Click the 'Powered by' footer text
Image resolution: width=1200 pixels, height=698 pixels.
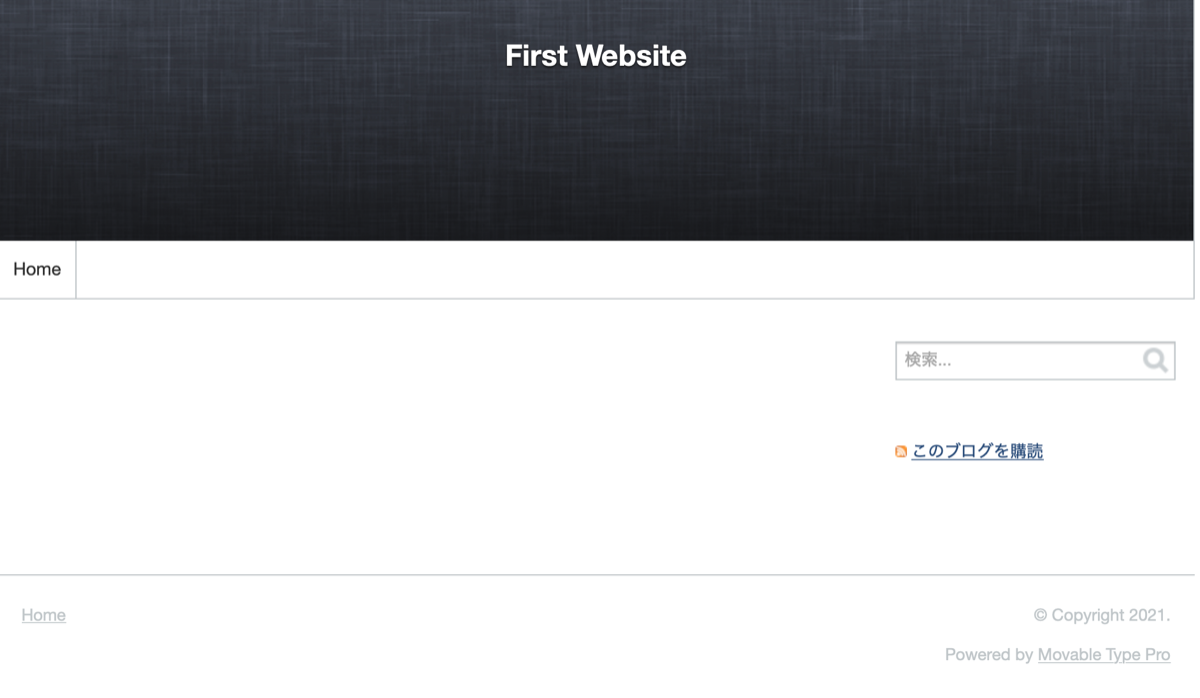(x=989, y=654)
